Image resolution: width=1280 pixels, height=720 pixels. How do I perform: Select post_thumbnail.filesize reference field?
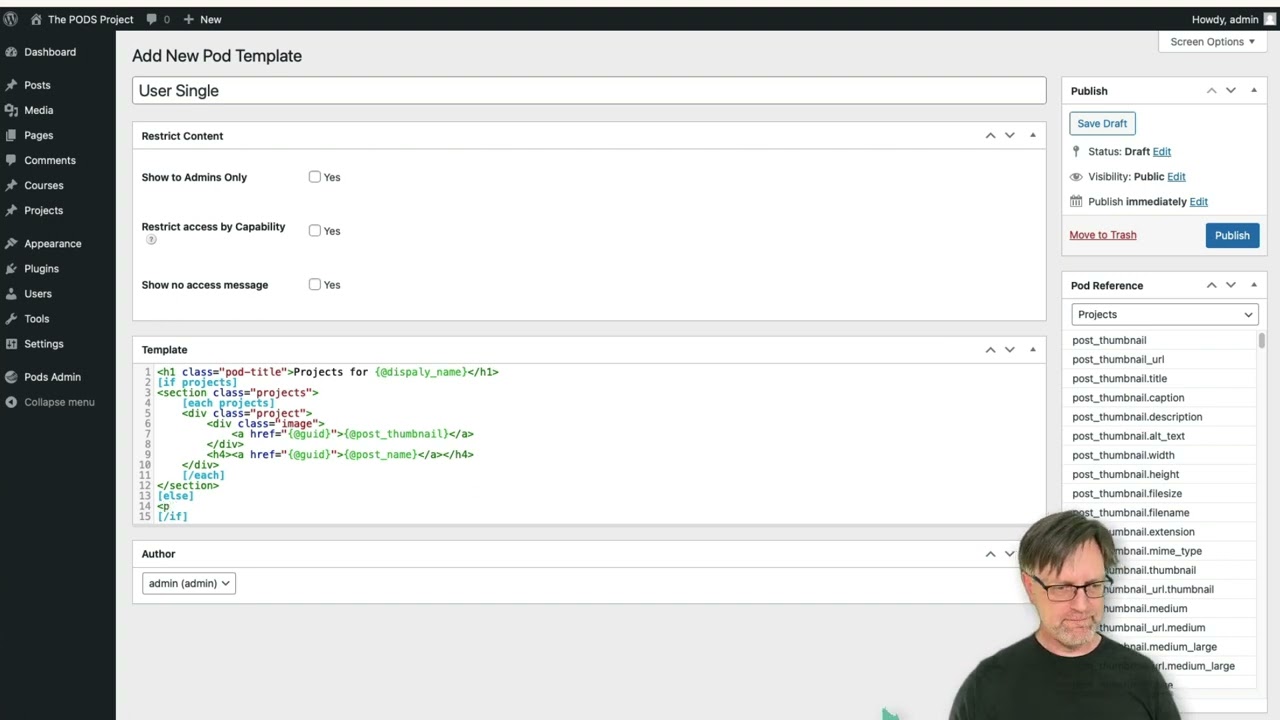point(1127,493)
